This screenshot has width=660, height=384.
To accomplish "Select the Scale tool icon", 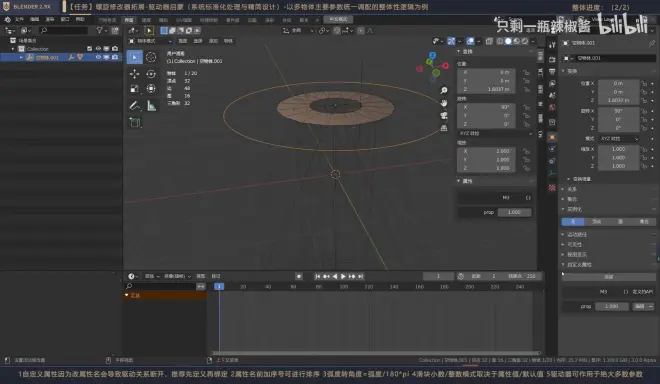I will pos(134,88).
